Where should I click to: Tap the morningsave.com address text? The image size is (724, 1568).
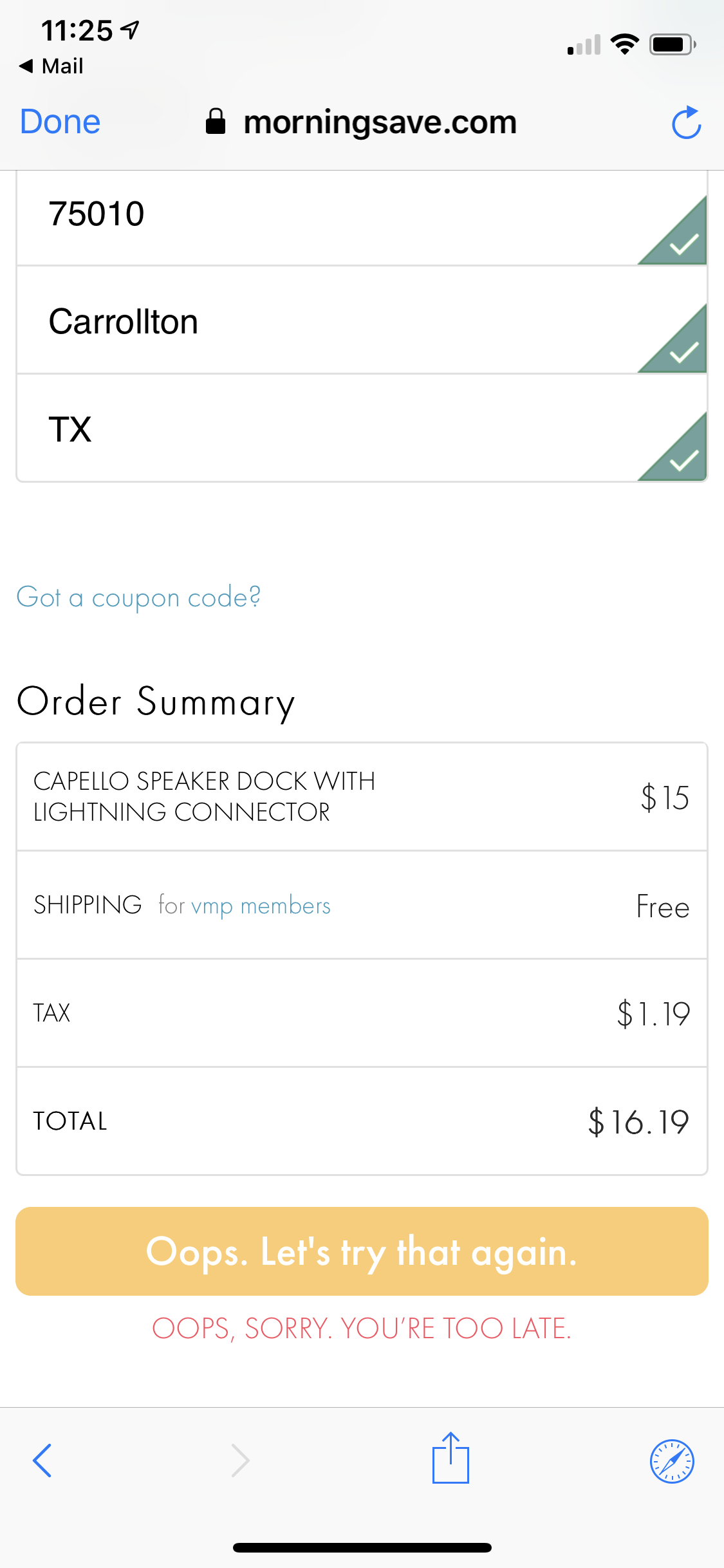point(380,122)
